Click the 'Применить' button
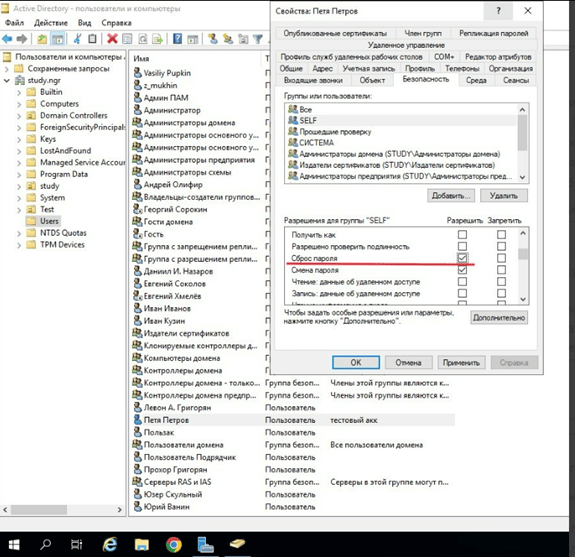The height and width of the screenshot is (557, 575). [461, 362]
